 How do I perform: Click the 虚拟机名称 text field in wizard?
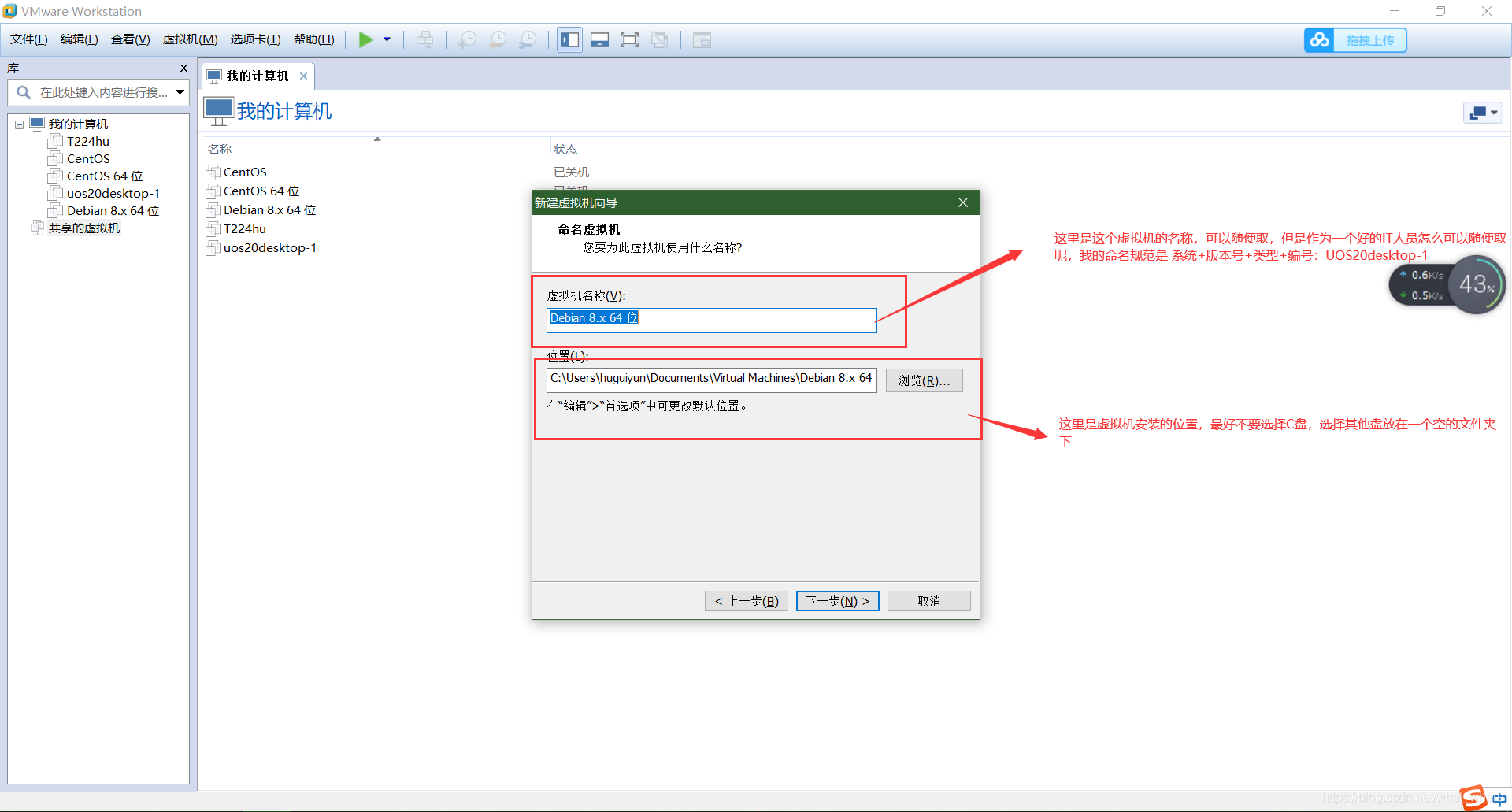point(711,320)
